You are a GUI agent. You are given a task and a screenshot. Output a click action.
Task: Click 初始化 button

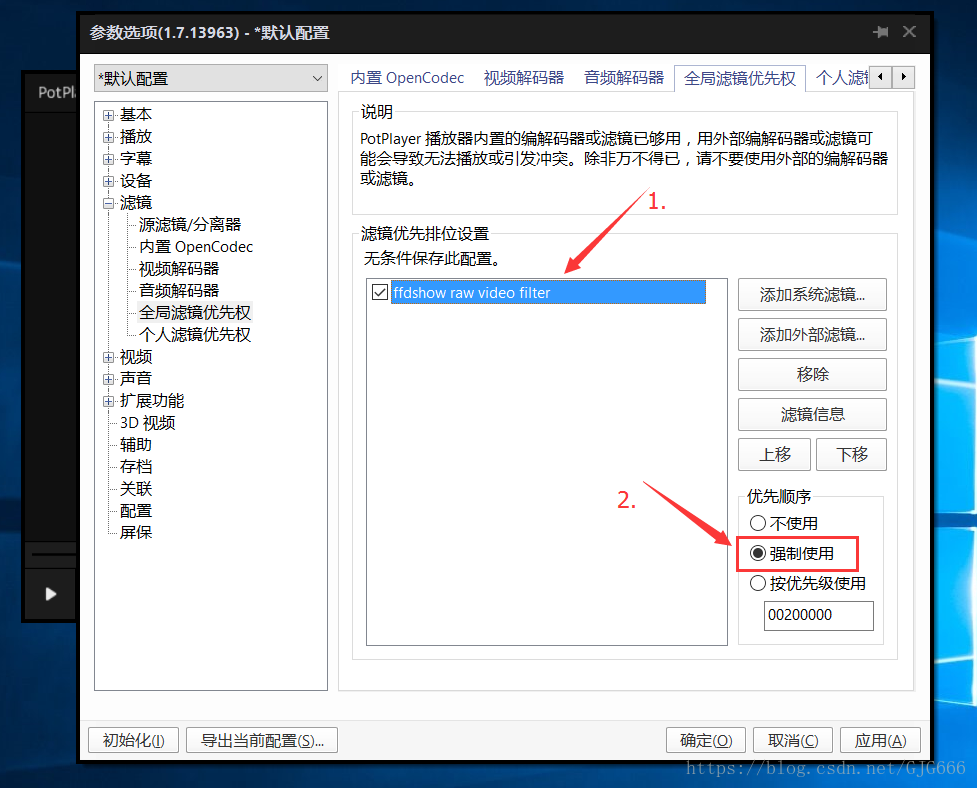133,740
